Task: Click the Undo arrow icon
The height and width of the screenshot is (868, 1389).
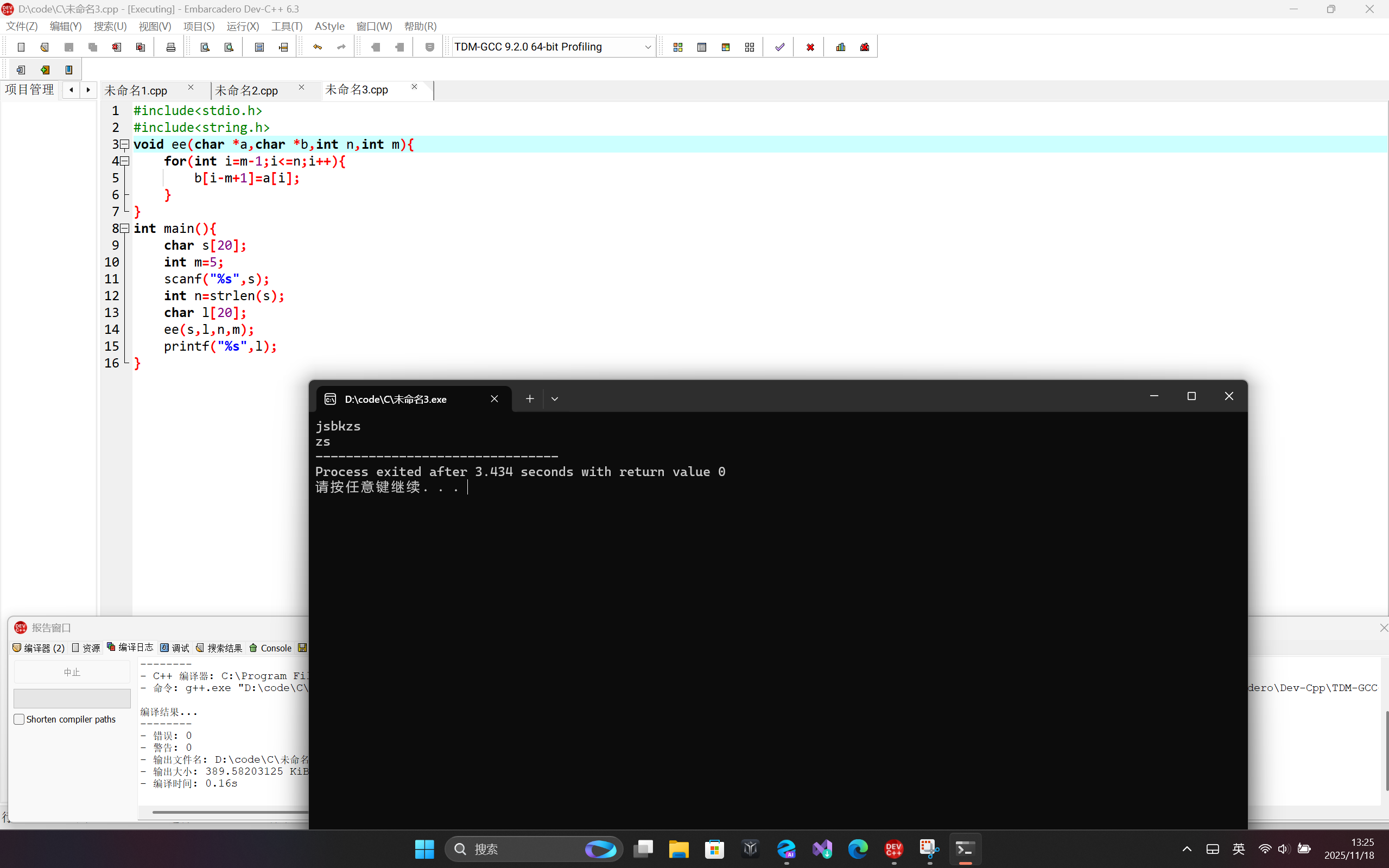Action: [318, 47]
